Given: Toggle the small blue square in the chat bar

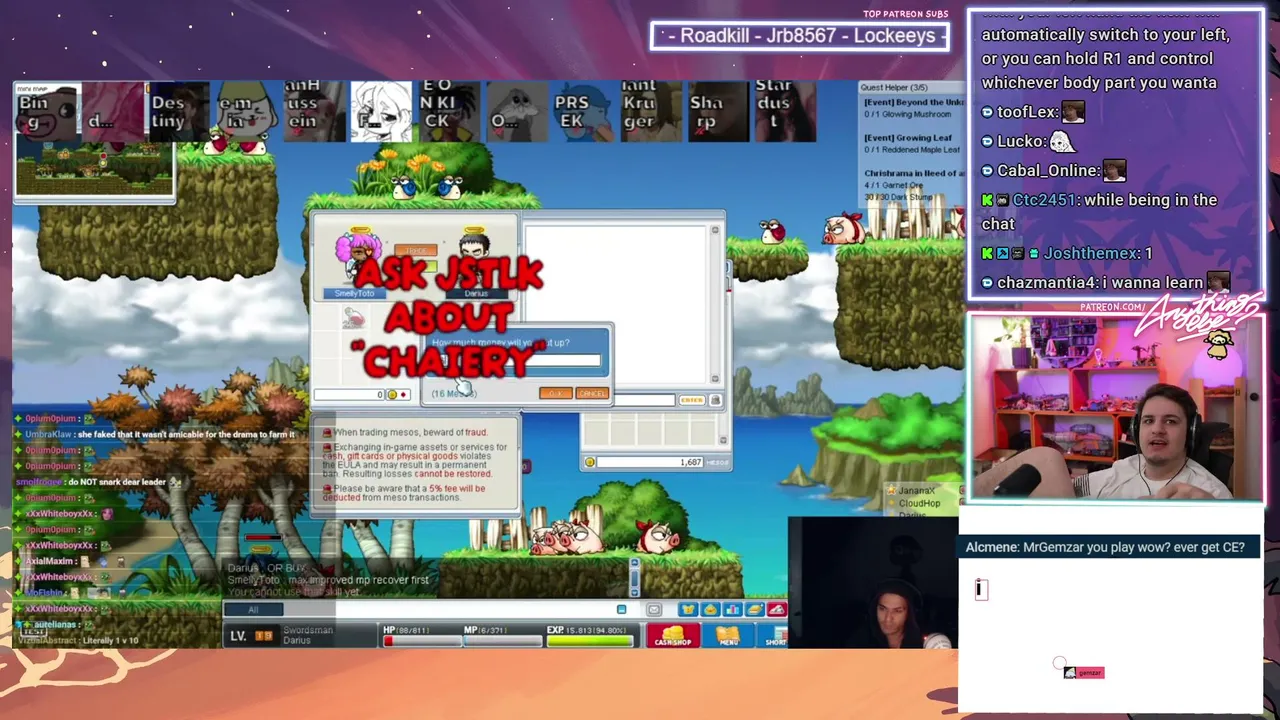Looking at the screenshot, I should pyautogui.click(x=621, y=610).
